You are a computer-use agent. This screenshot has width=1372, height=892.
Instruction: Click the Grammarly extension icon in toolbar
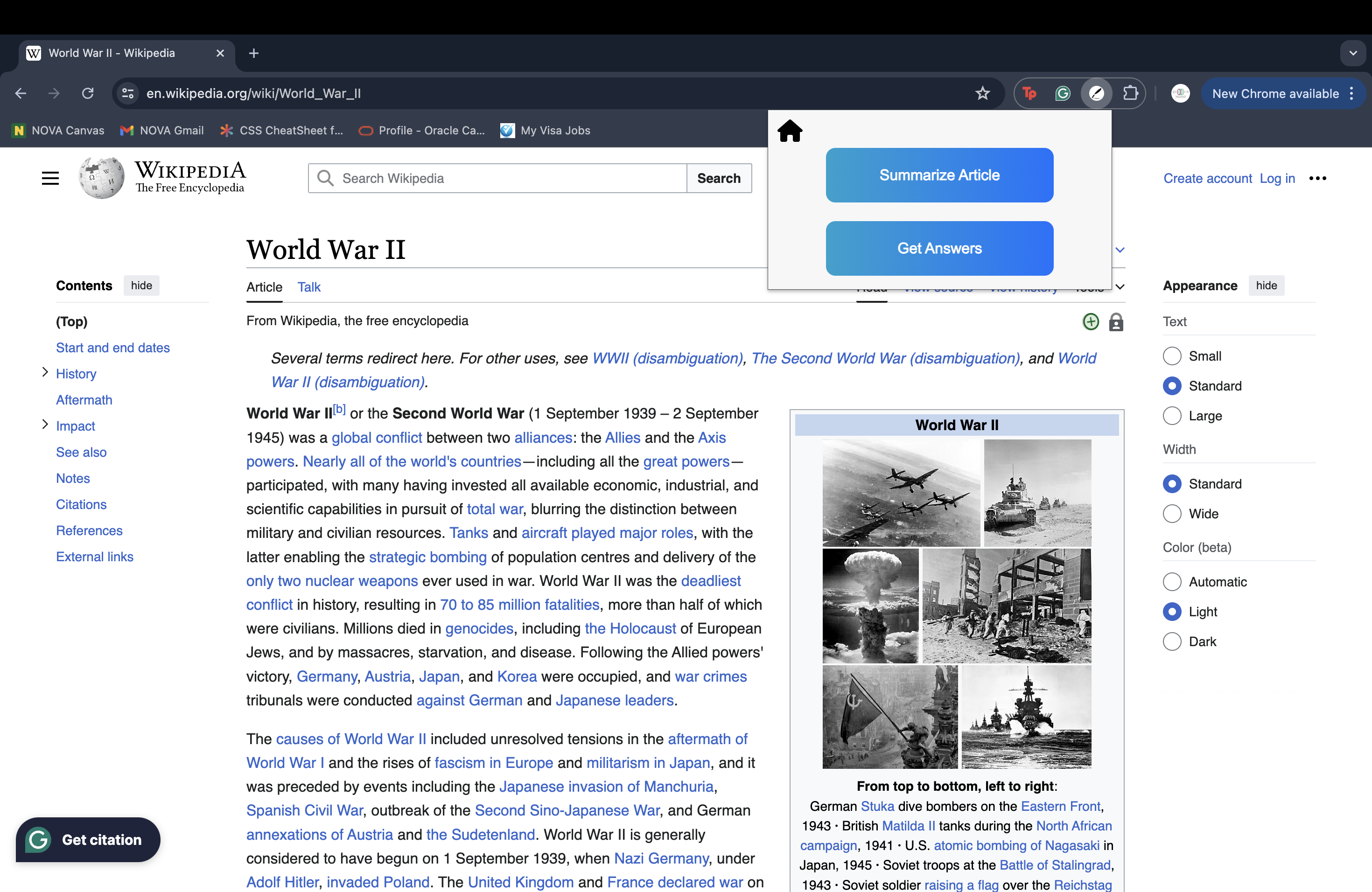pos(1062,93)
